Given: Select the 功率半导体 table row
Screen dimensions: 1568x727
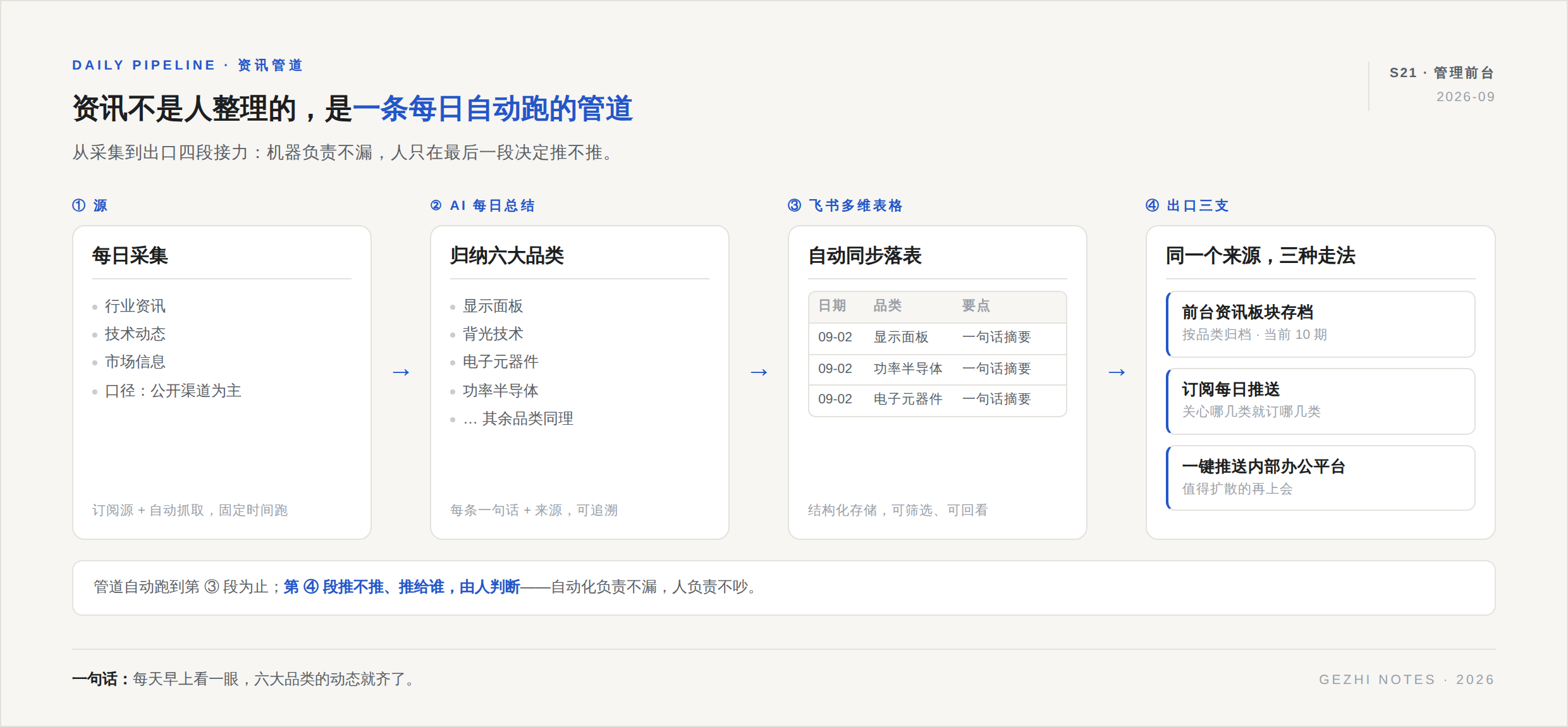Looking at the screenshot, I should [x=938, y=369].
